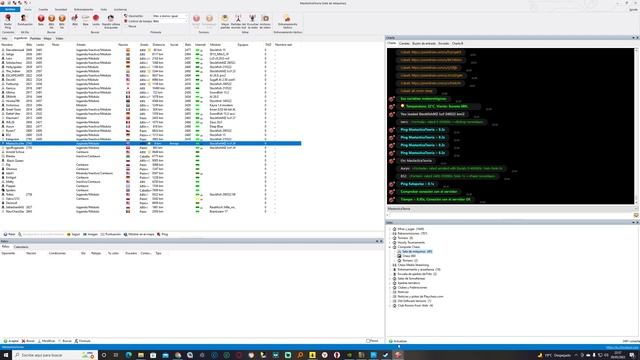Click Aceptar in the Retos panel
Viewport: 640px width, 360px height.
[11, 341]
